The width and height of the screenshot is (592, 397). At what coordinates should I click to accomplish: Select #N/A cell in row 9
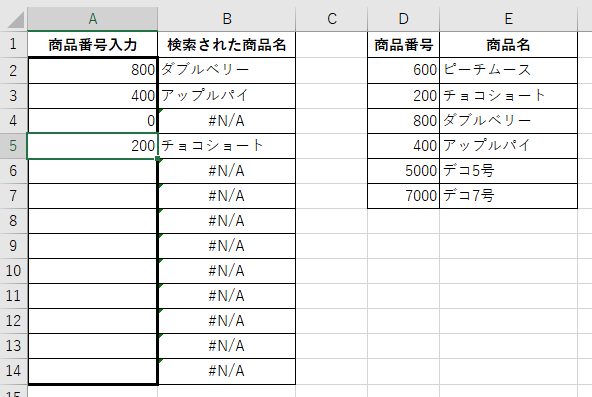click(227, 246)
